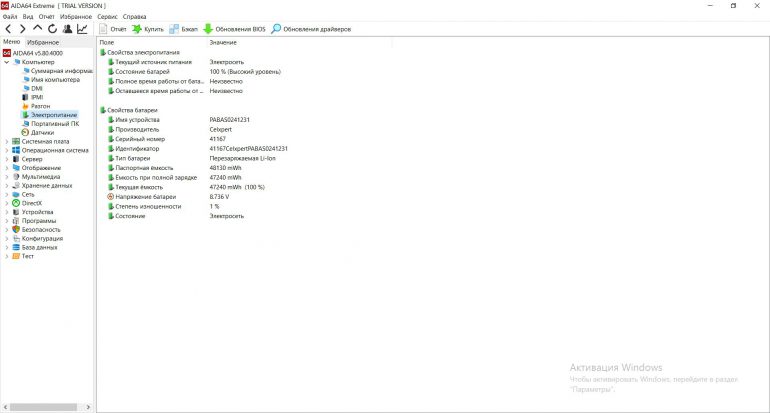Expand the DirectX node
Screen dimensions: 770x413
[6, 203]
